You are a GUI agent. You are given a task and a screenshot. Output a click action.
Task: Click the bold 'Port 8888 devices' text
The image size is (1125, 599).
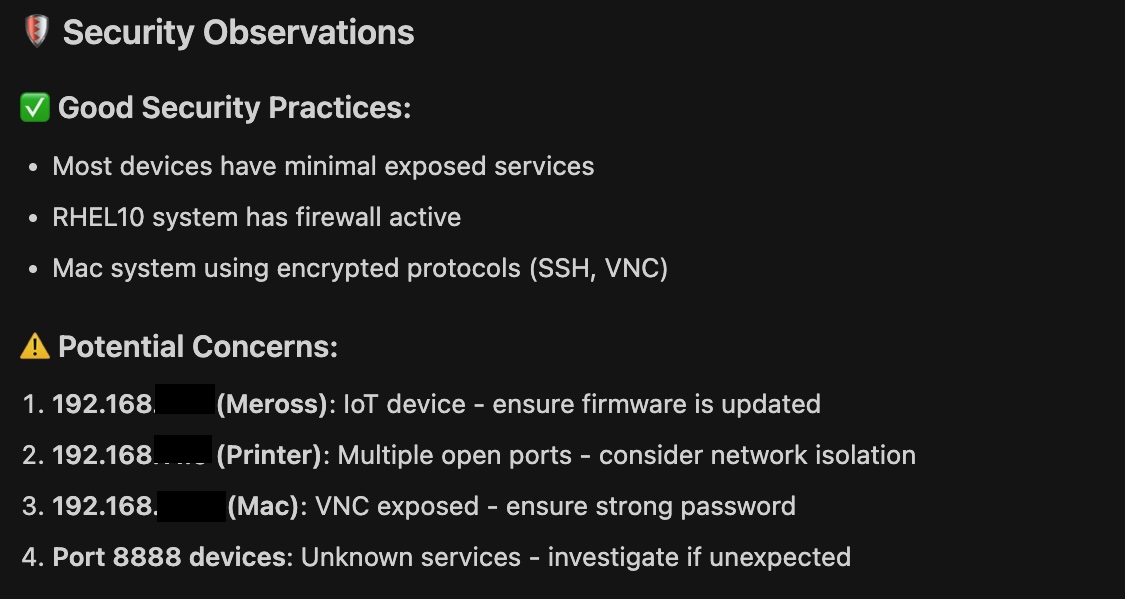coord(169,557)
